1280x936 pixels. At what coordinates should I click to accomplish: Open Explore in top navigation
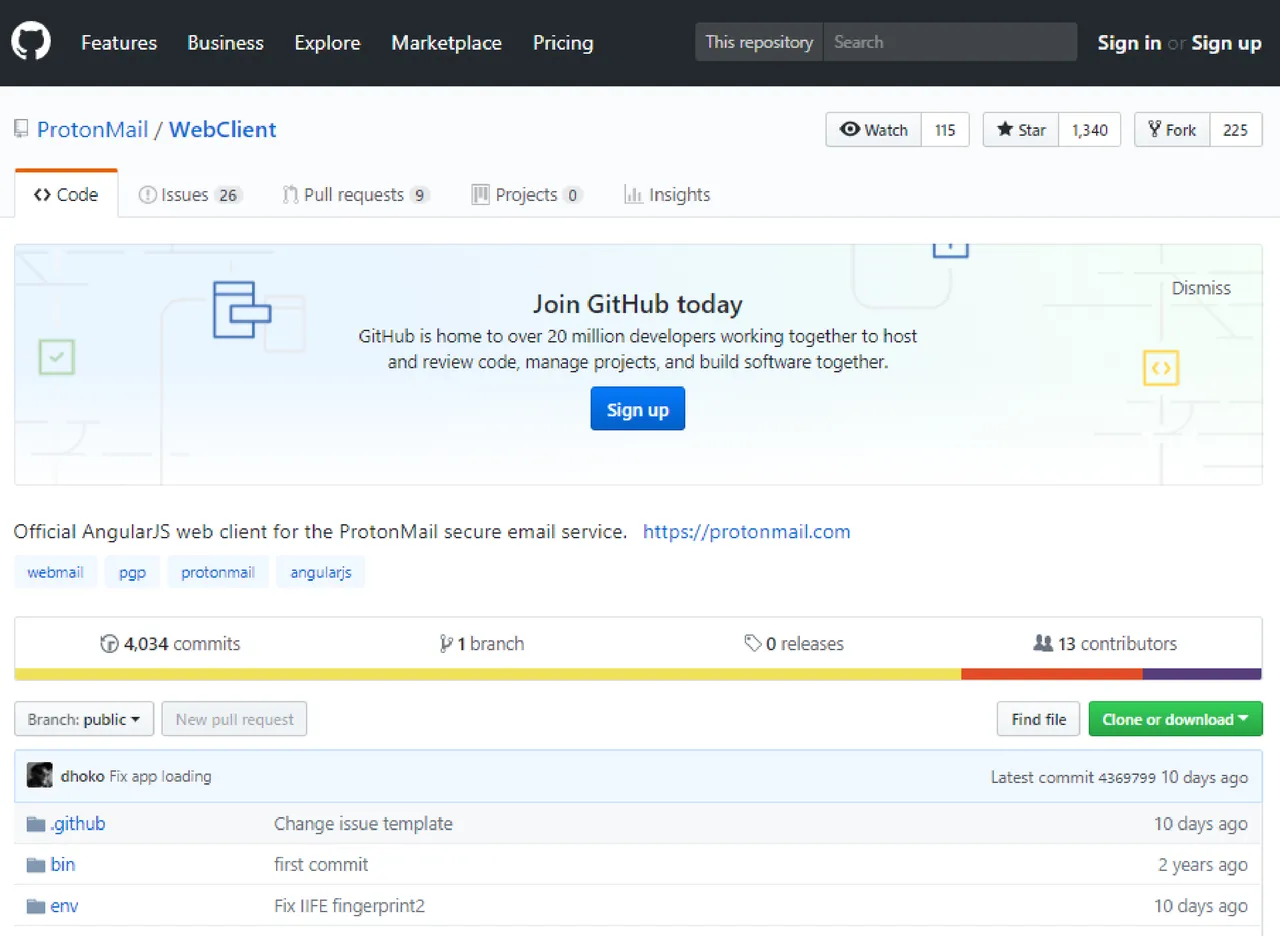327,42
